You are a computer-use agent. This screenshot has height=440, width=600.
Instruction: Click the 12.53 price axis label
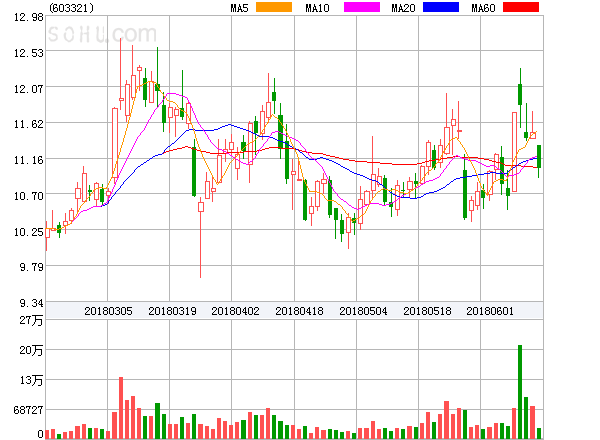coord(29,53)
